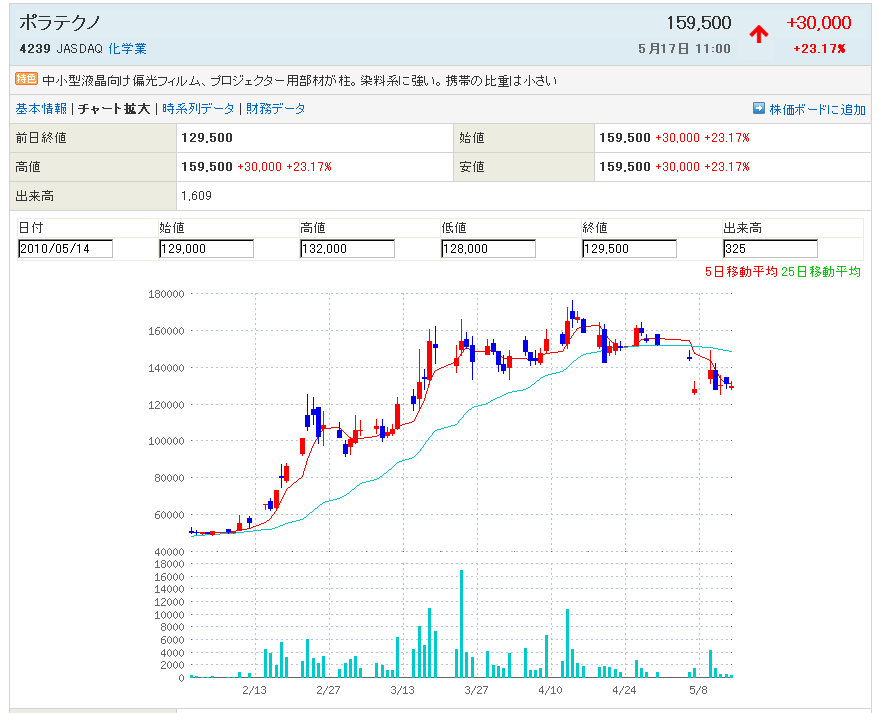The image size is (879, 713).
Task: Click the ポラテクノ company name heading
Action: point(60,22)
